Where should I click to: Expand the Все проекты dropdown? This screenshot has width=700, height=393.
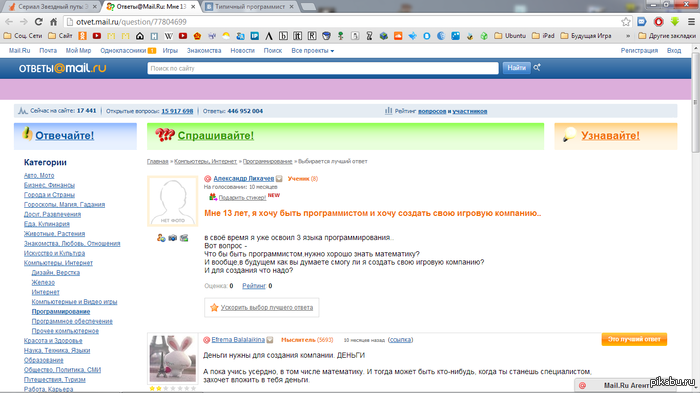[312, 51]
